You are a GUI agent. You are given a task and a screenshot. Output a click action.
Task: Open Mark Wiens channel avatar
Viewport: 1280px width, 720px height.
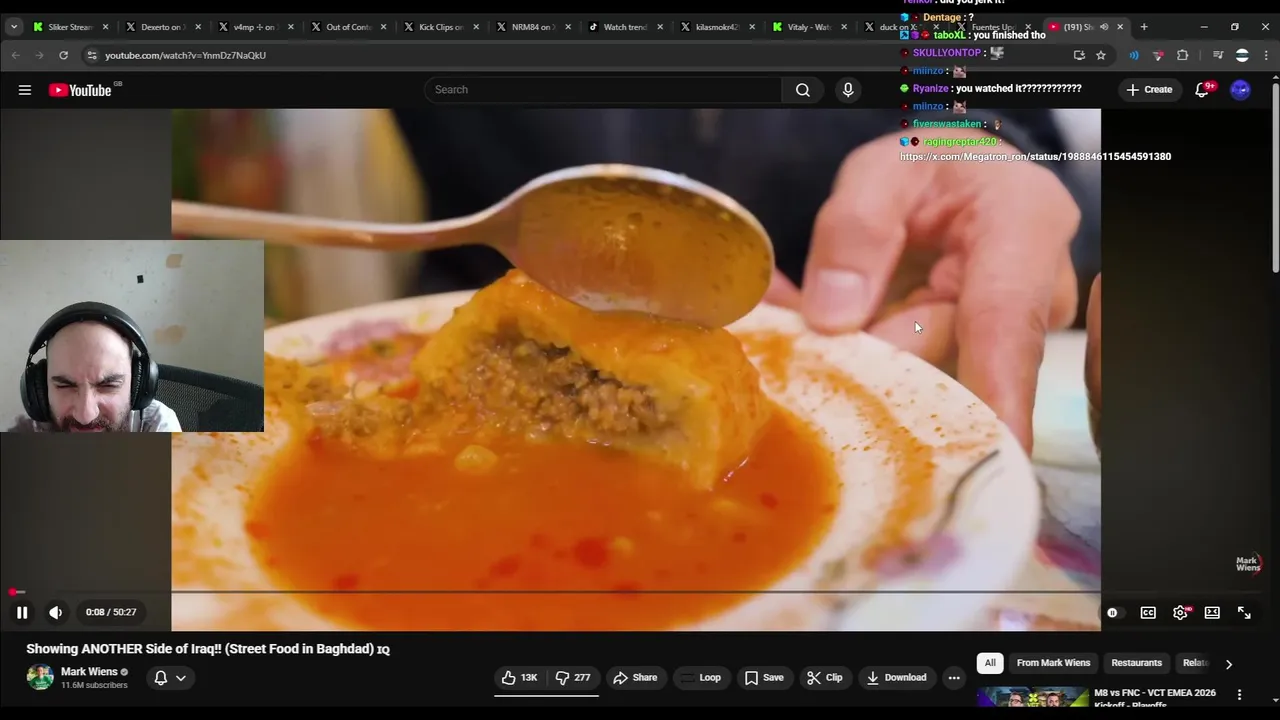[x=40, y=677]
